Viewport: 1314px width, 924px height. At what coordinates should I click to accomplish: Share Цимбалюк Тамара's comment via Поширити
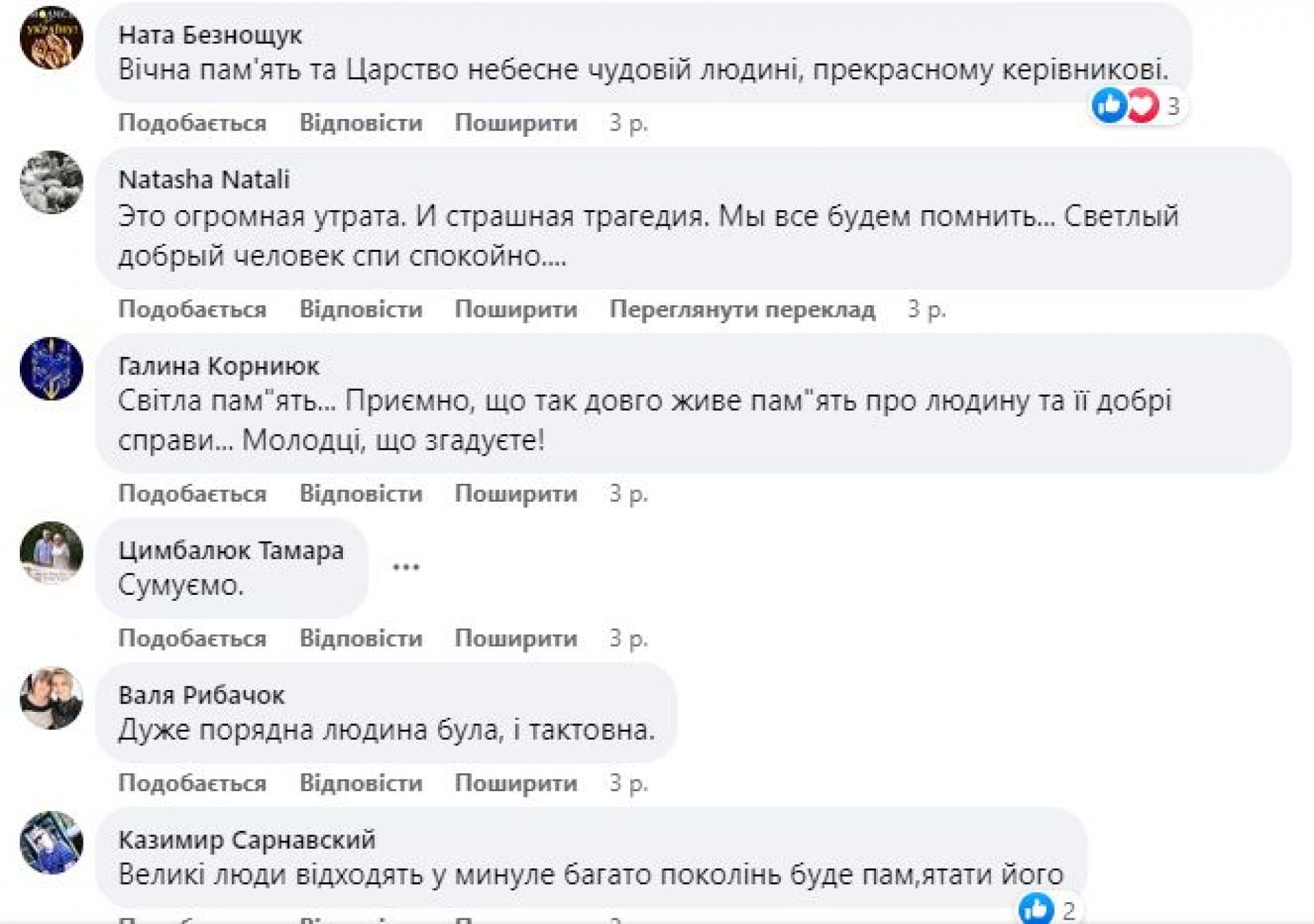[516, 639]
